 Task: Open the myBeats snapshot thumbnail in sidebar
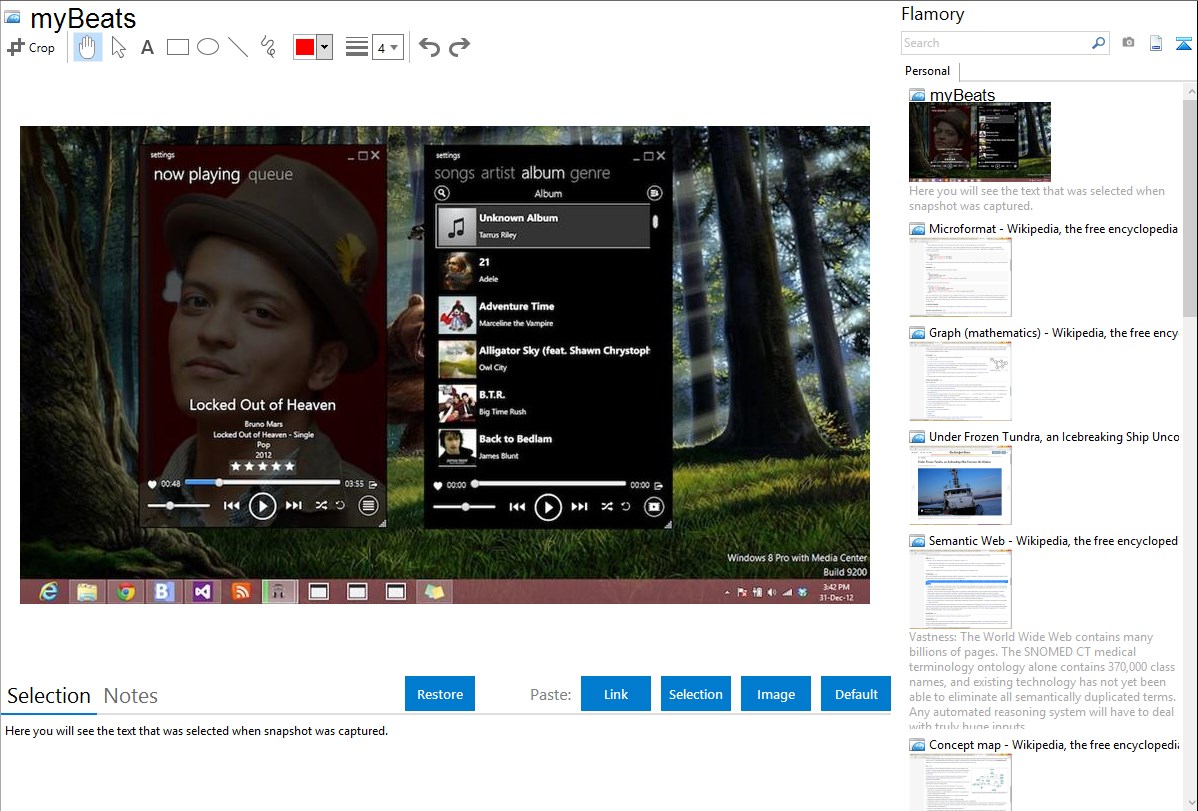pyautogui.click(x=979, y=142)
